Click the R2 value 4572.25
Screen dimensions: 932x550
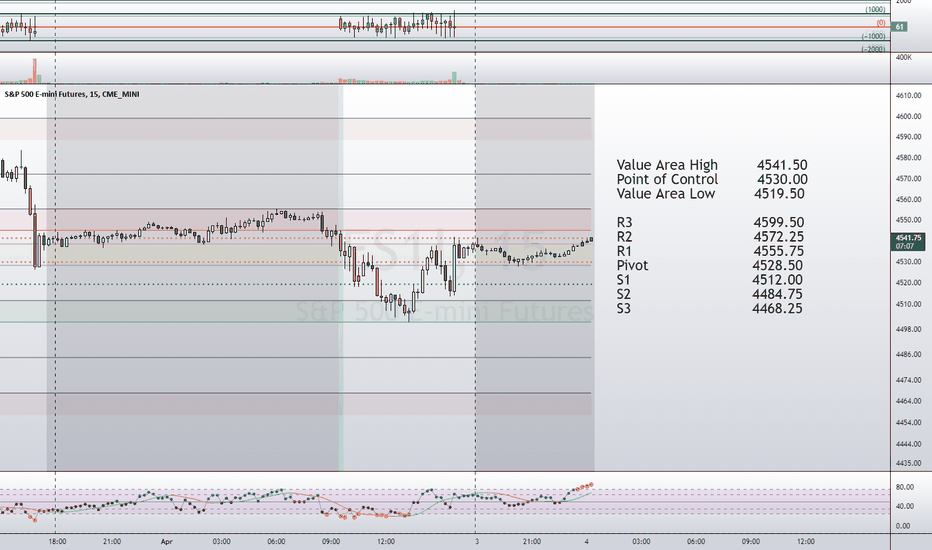point(779,237)
